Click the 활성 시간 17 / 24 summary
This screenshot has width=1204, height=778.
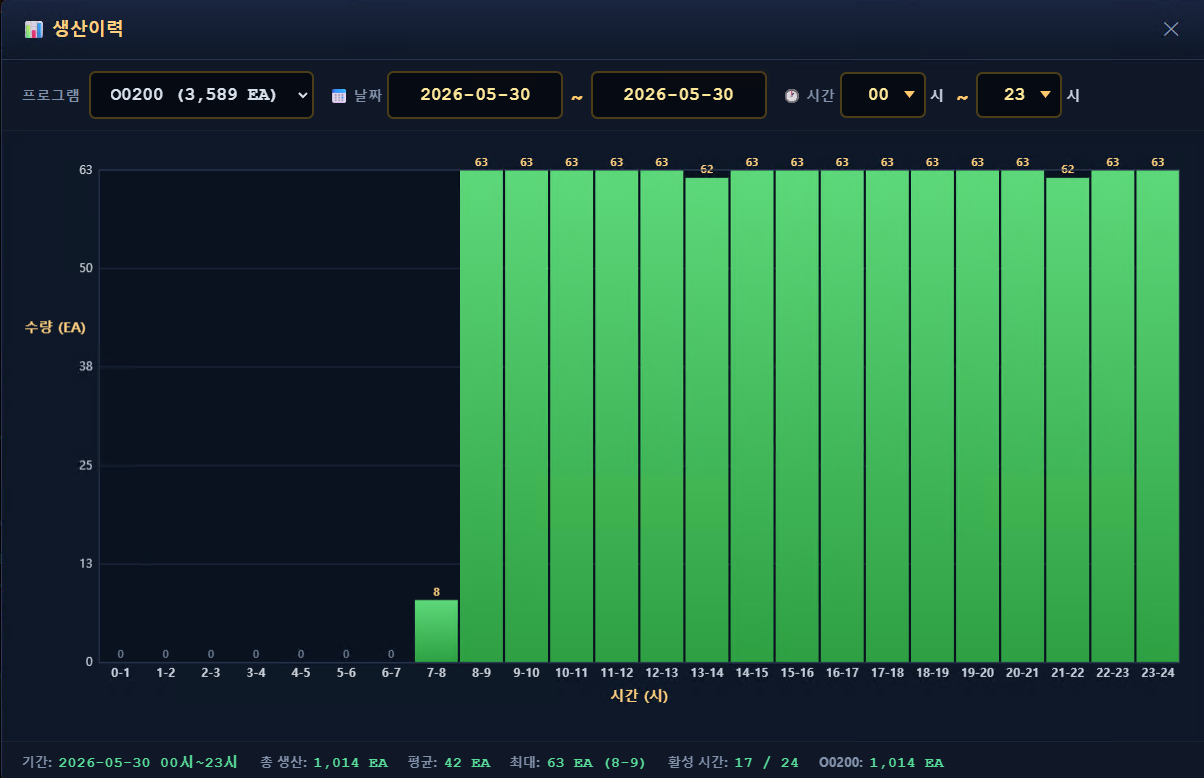733,762
